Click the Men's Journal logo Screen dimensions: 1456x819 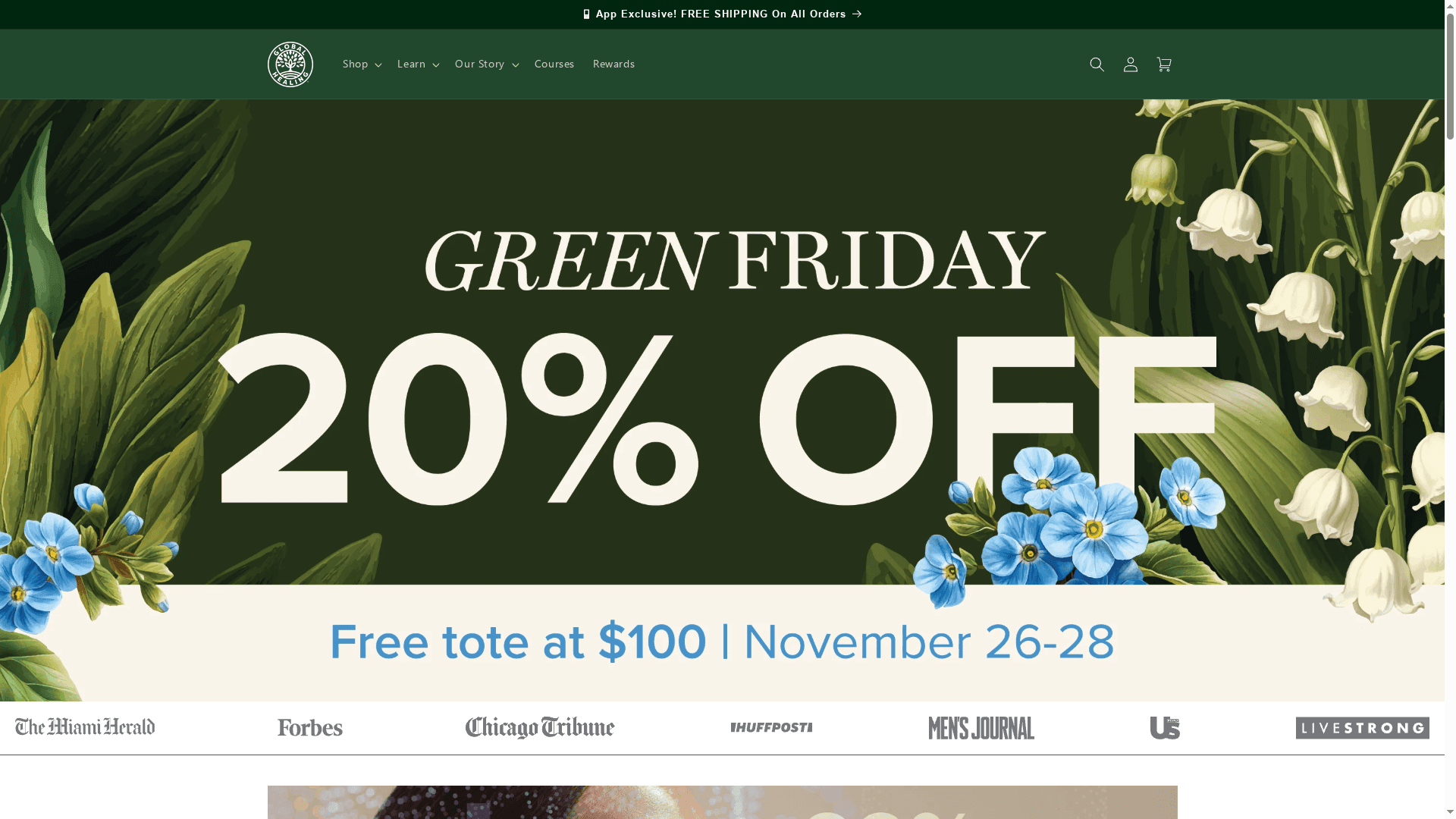(x=981, y=728)
